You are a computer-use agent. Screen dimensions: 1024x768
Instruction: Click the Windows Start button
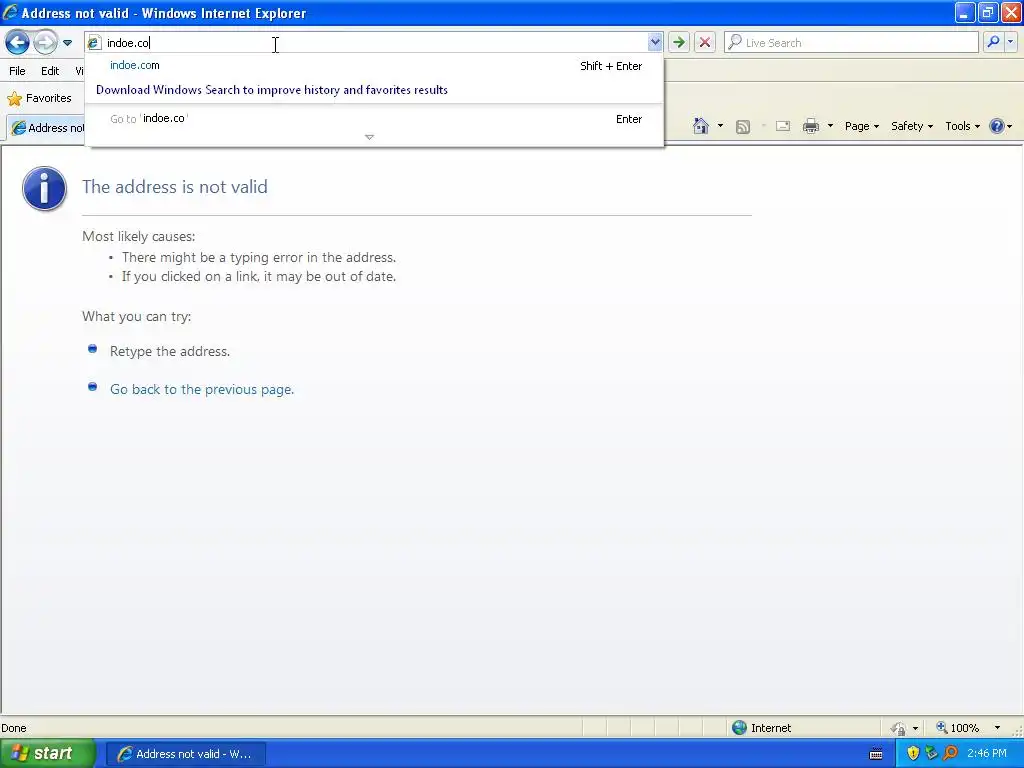tap(47, 754)
